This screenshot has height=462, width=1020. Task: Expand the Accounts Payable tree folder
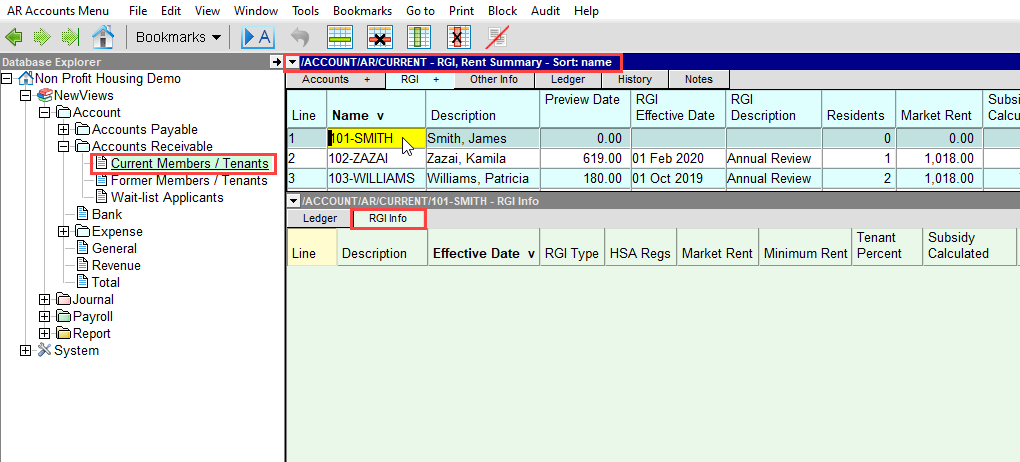(x=63, y=130)
